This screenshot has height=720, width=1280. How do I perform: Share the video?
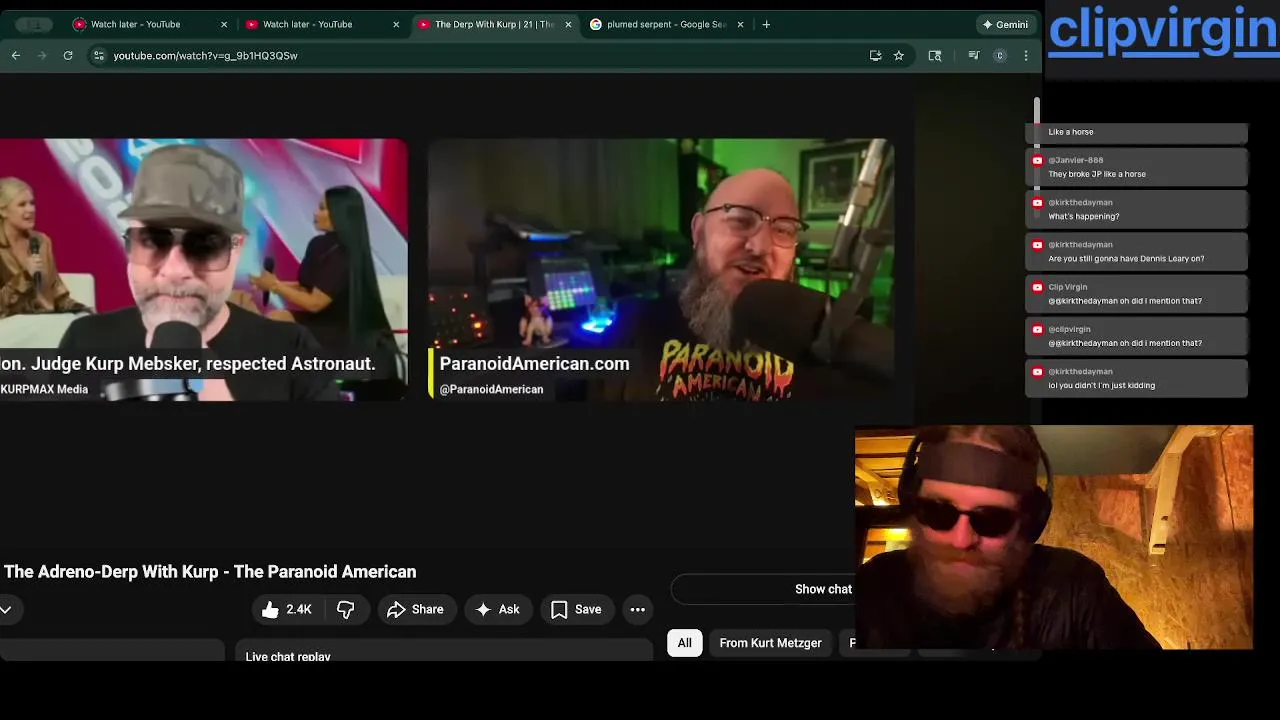pos(415,609)
